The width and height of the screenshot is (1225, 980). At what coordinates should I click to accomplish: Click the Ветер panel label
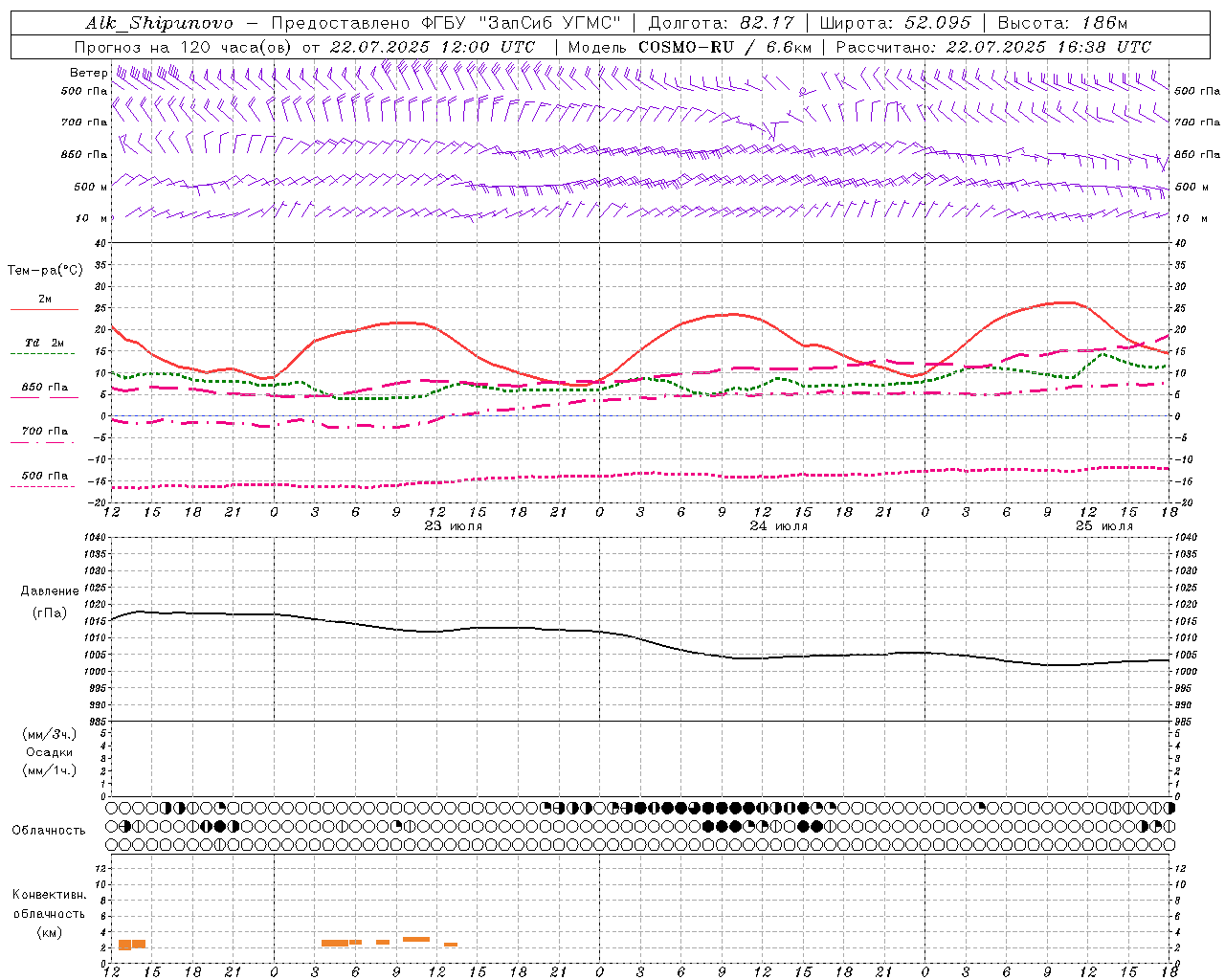(x=88, y=73)
